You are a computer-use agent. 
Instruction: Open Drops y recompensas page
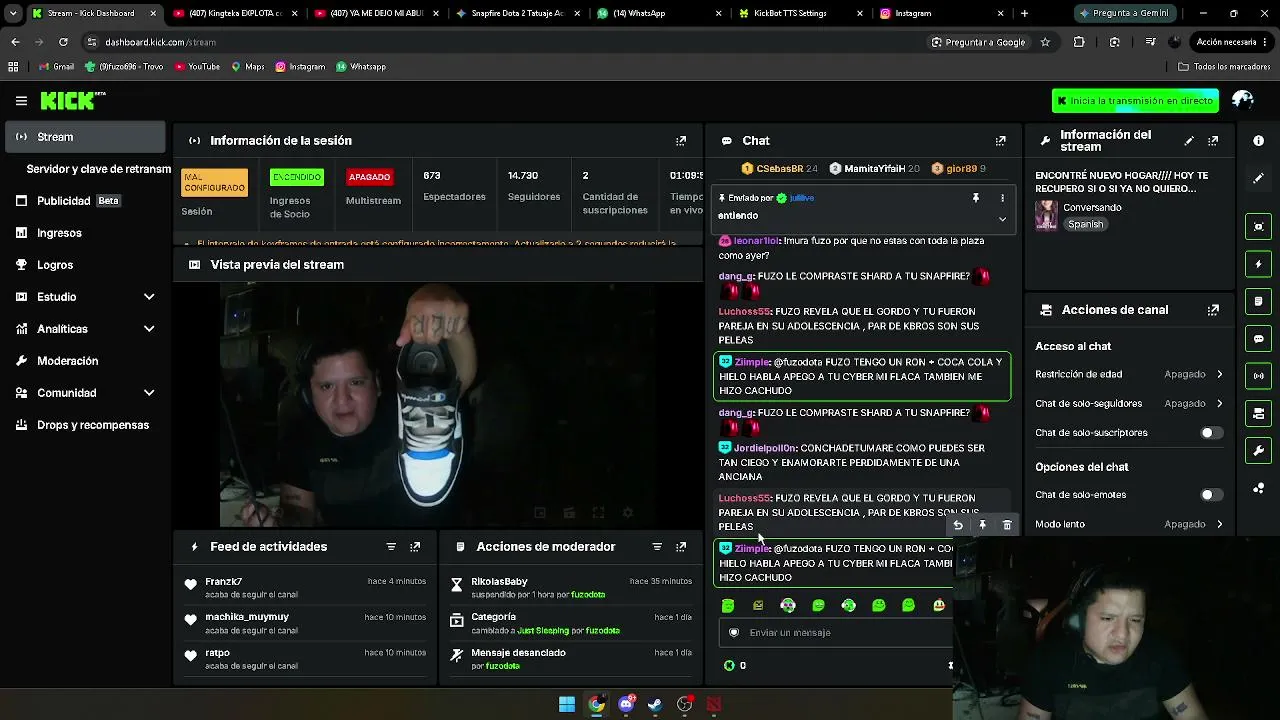coord(86,425)
